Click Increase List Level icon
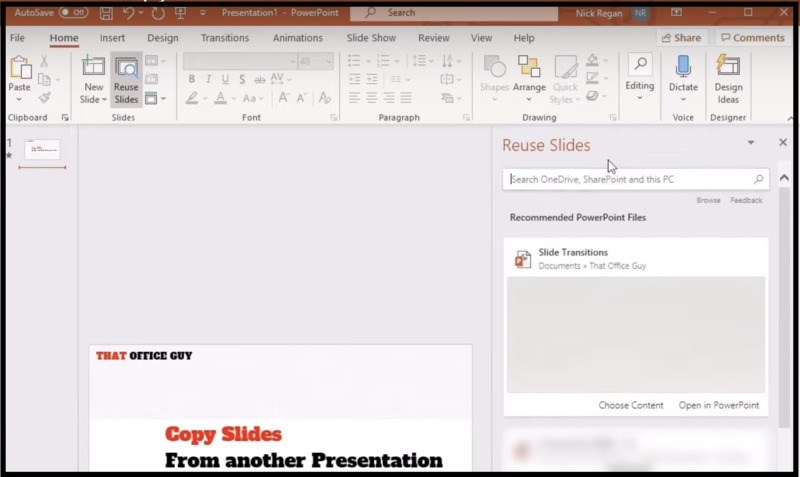The height and width of the screenshot is (477, 800). pos(372,79)
